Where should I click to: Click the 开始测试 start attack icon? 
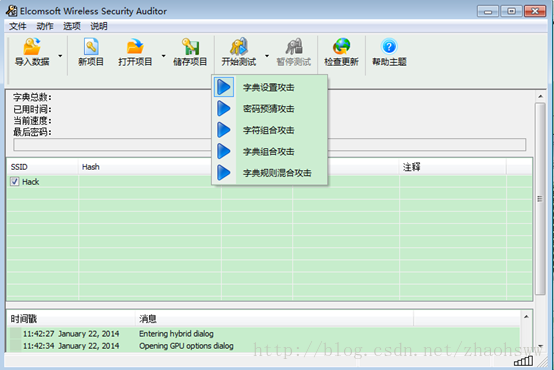(238, 46)
